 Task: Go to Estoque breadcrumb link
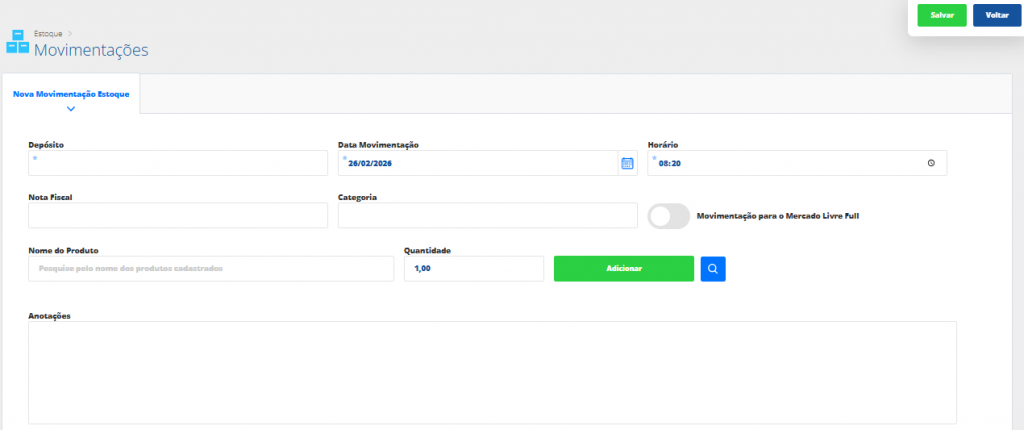pos(48,33)
